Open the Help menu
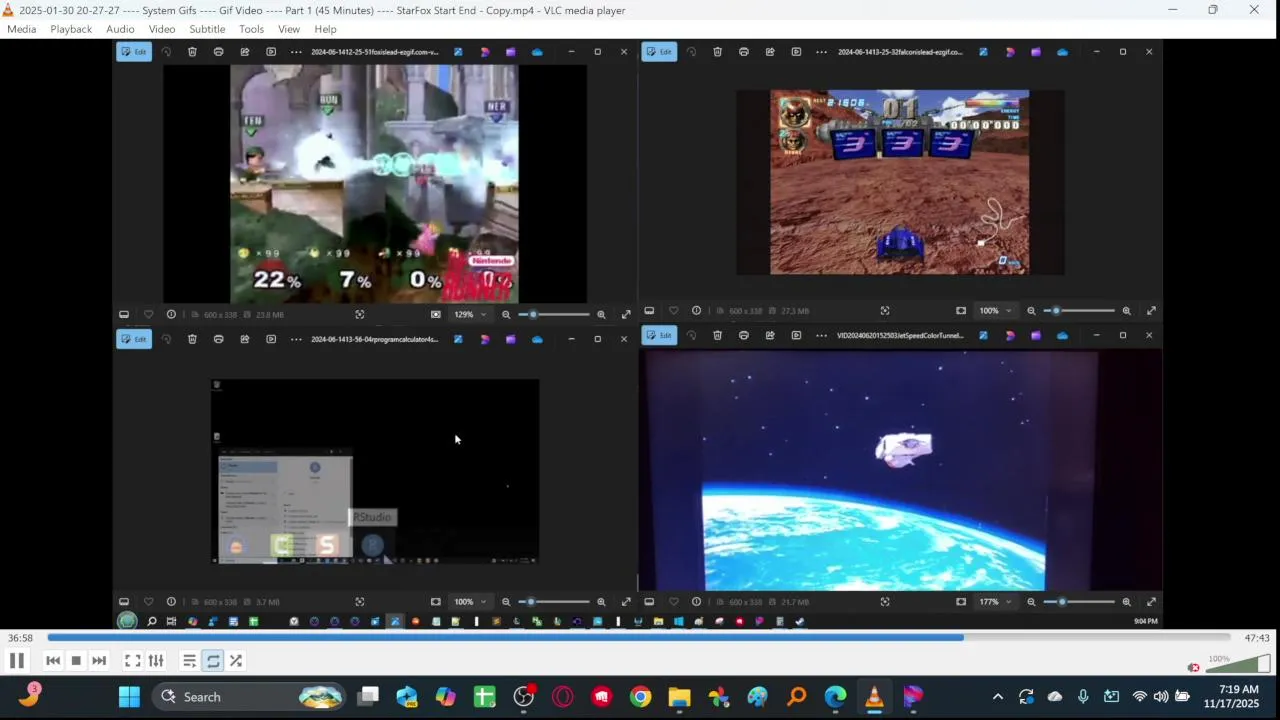 click(x=325, y=29)
